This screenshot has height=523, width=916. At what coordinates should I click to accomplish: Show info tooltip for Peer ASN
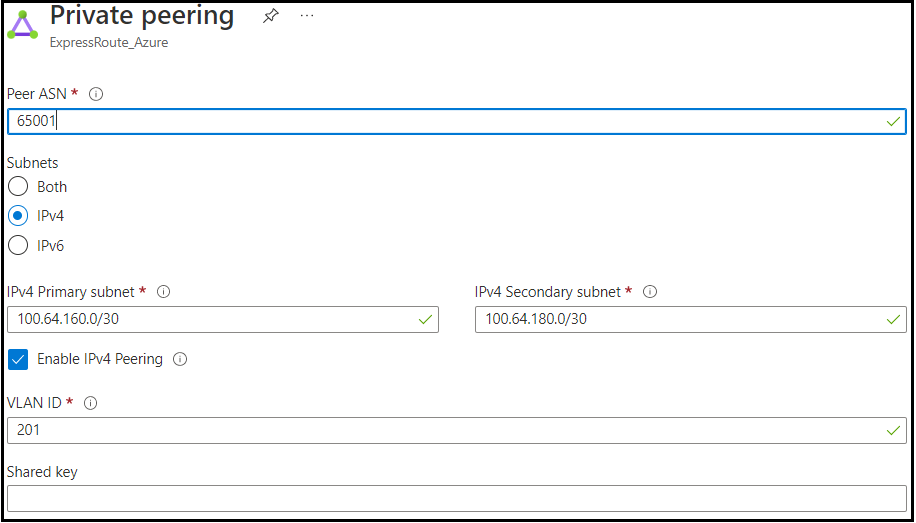96,94
